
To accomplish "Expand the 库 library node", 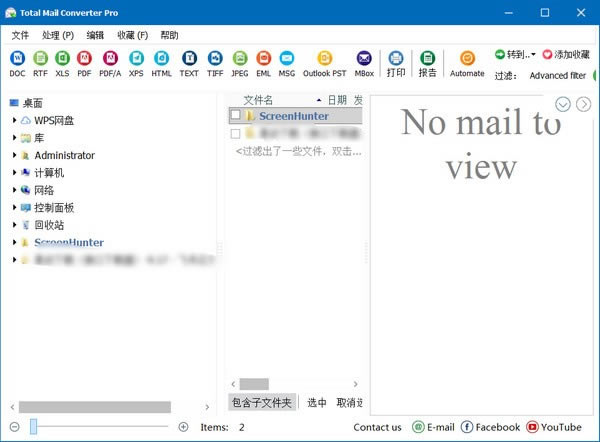I will click(15, 138).
